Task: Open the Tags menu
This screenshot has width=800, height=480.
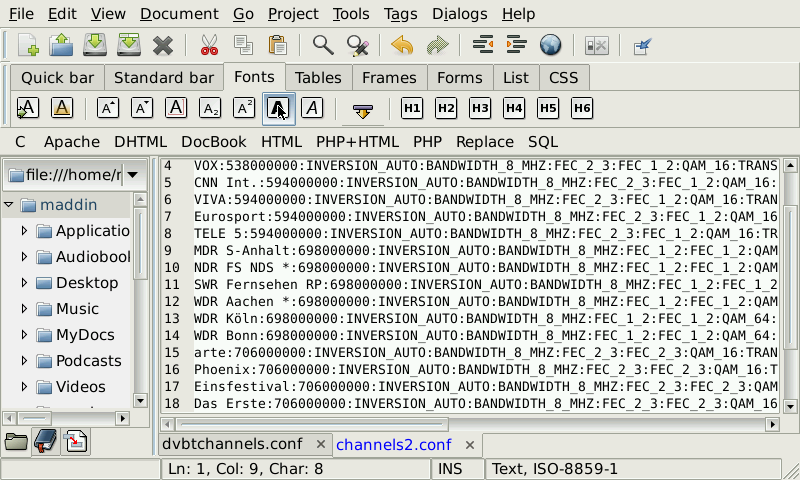Action: click(400, 14)
